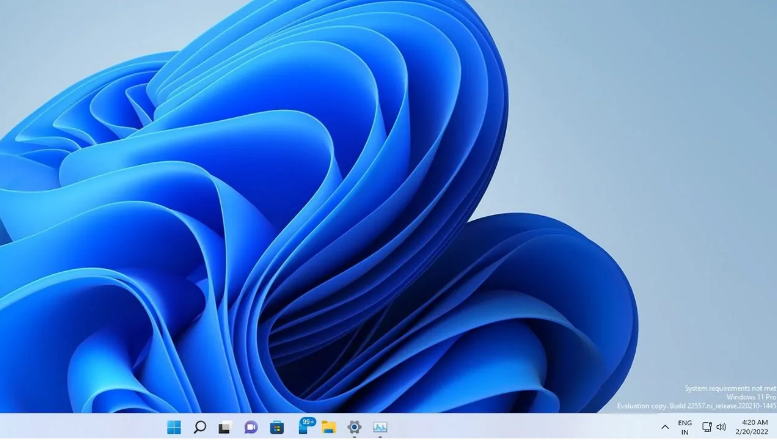Click Show Desktop at taskbar's far right edge

tap(775, 427)
